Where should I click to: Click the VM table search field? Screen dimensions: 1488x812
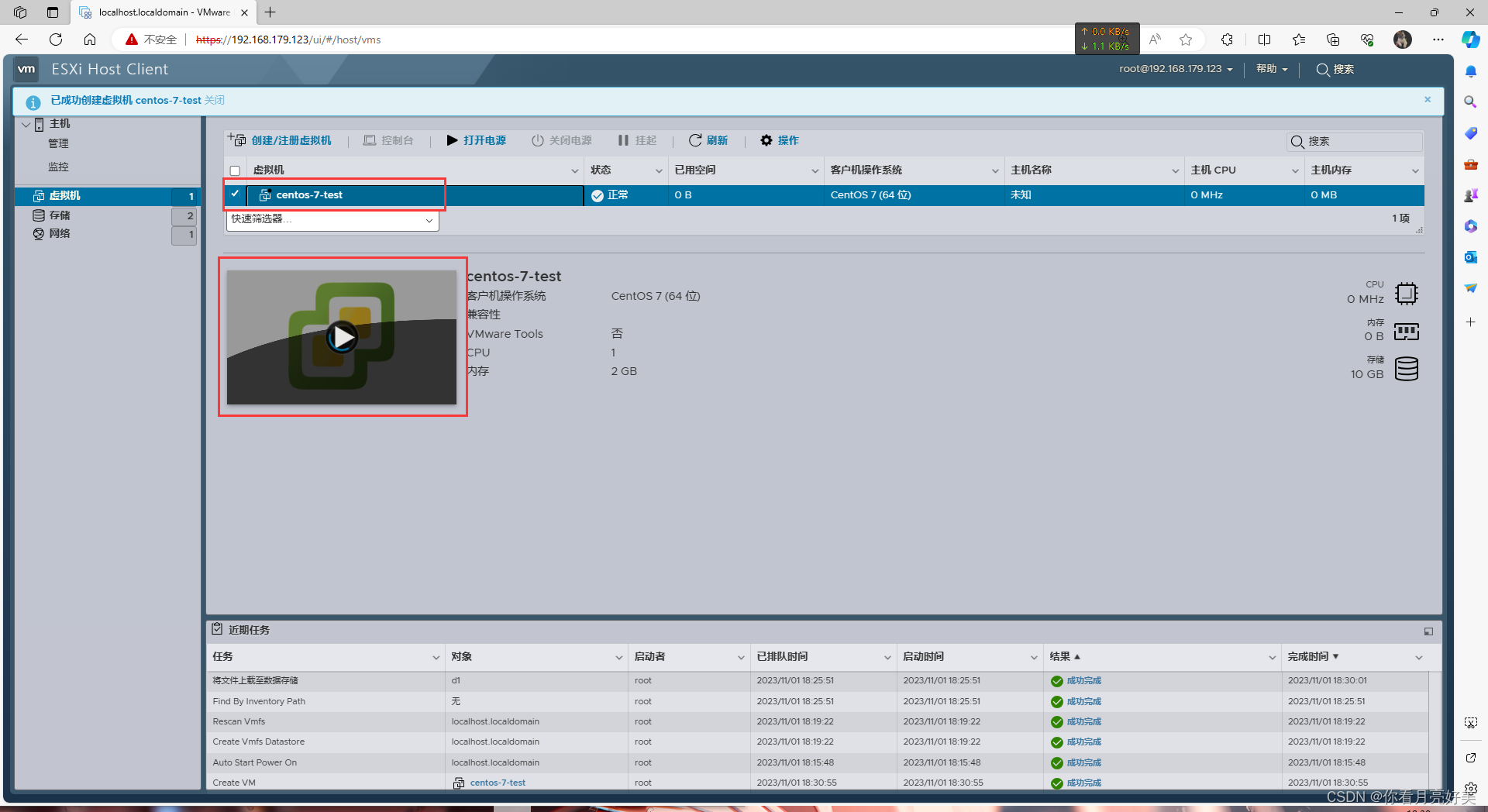(x=1355, y=141)
